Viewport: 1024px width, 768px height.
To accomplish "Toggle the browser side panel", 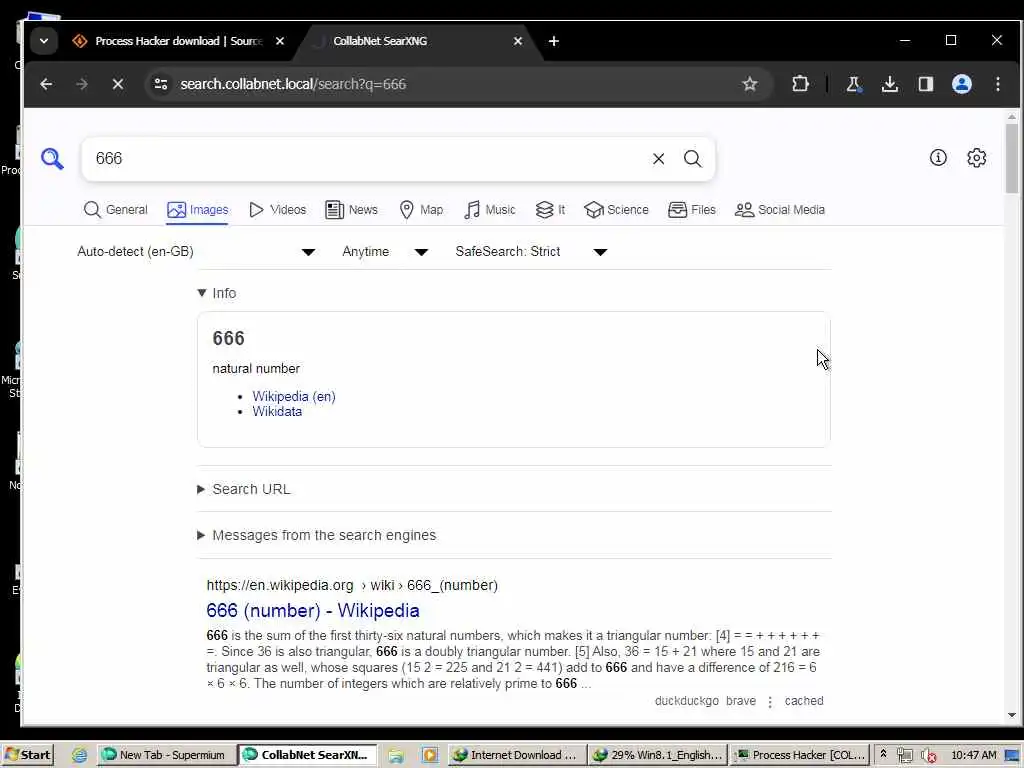I will (x=925, y=84).
